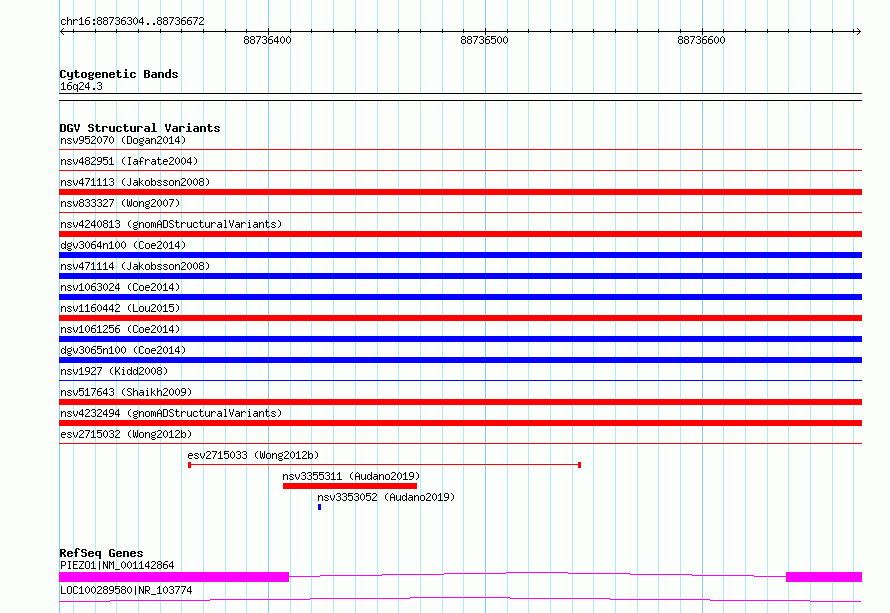The width and height of the screenshot is (890, 613).
Task: Select the RefSeq Genes track title
Action: tap(101, 553)
